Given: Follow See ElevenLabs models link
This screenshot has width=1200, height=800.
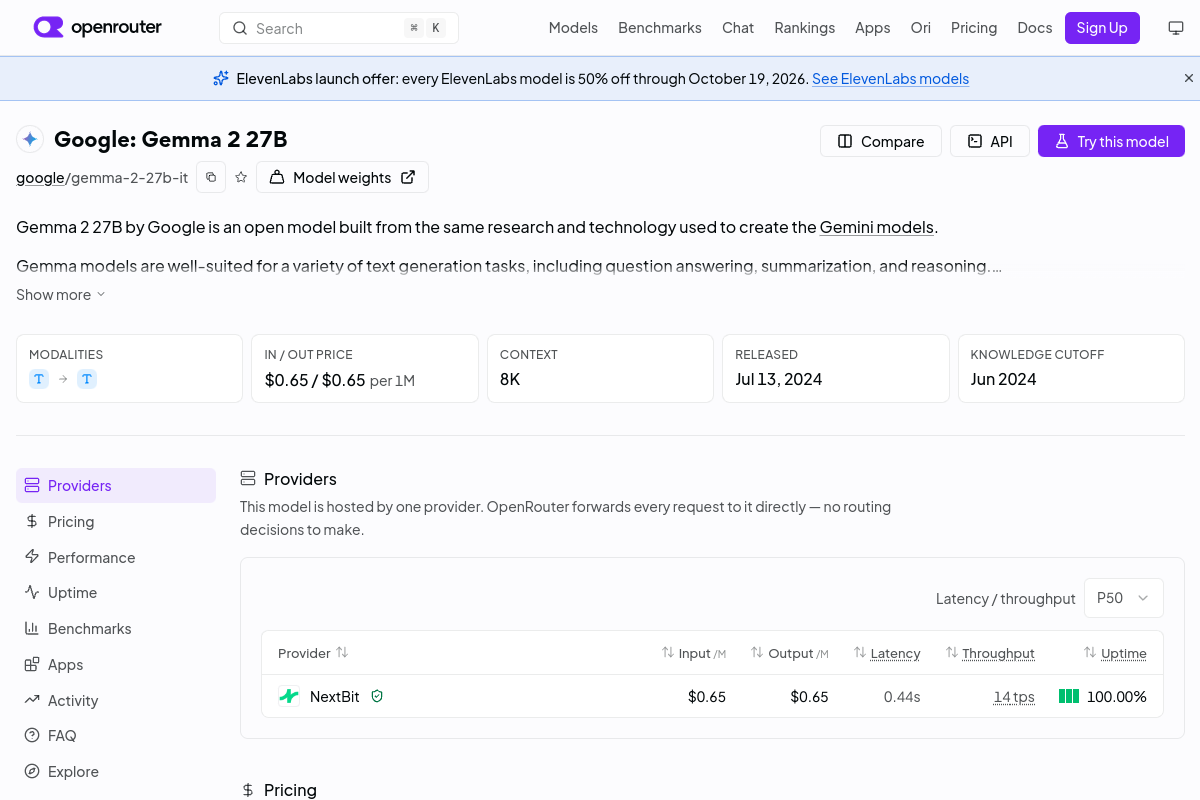Looking at the screenshot, I should pos(890,79).
